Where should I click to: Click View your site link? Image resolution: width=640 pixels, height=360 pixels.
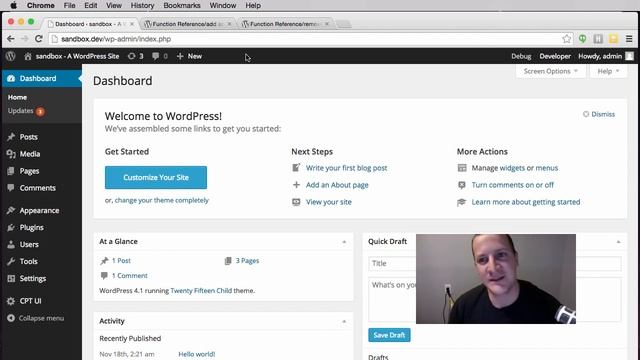coord(329,202)
